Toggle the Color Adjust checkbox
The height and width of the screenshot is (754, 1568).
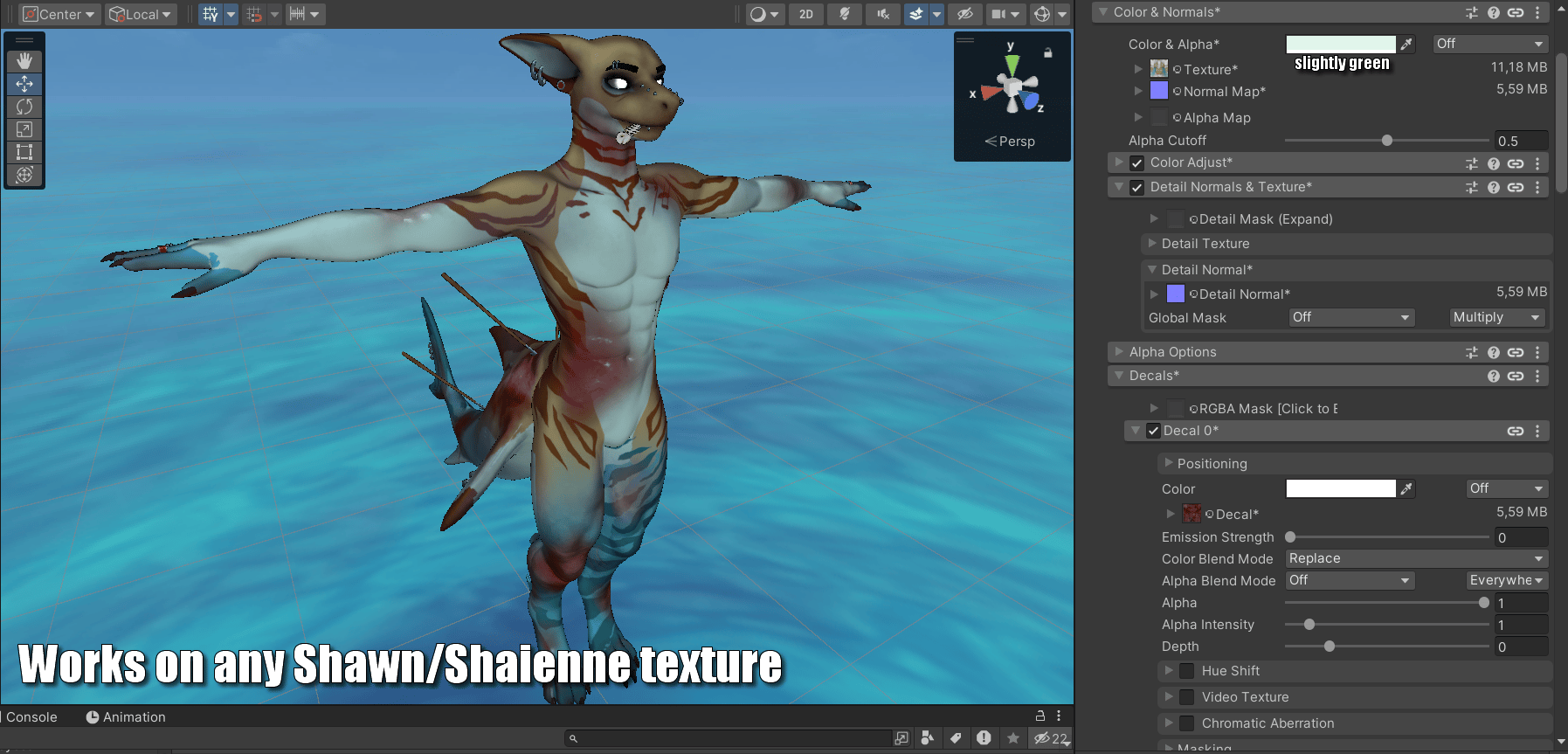(1136, 163)
